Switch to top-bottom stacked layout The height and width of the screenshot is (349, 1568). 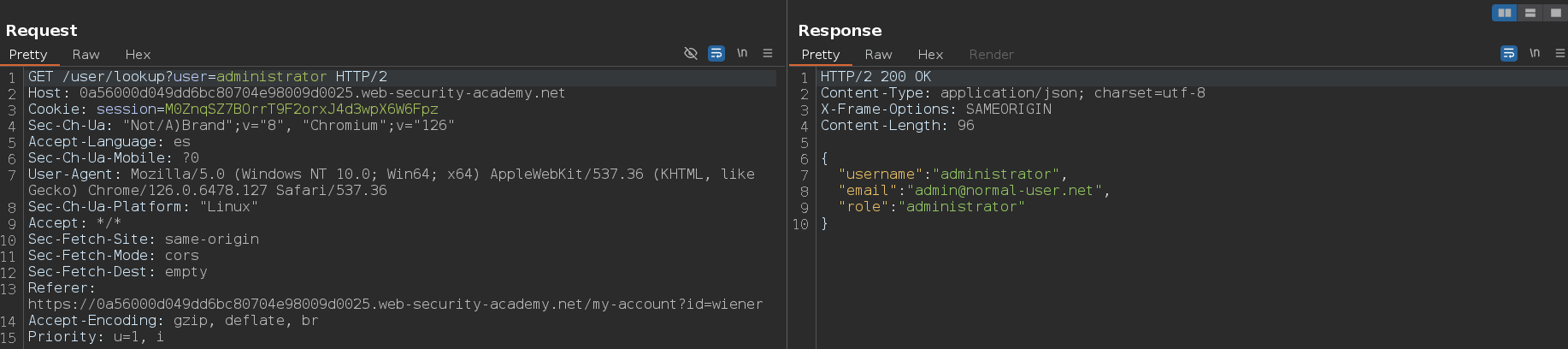[1530, 13]
